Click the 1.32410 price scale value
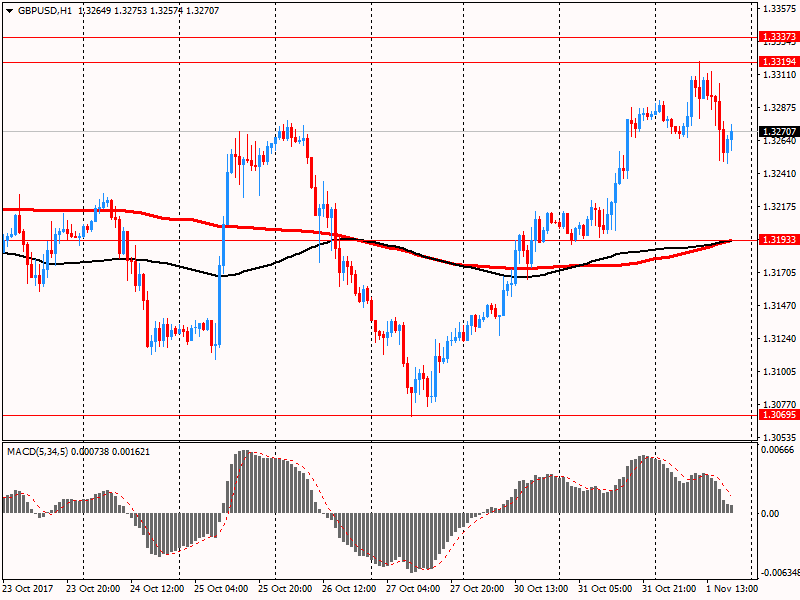This screenshot has width=800, height=600. pos(779,174)
